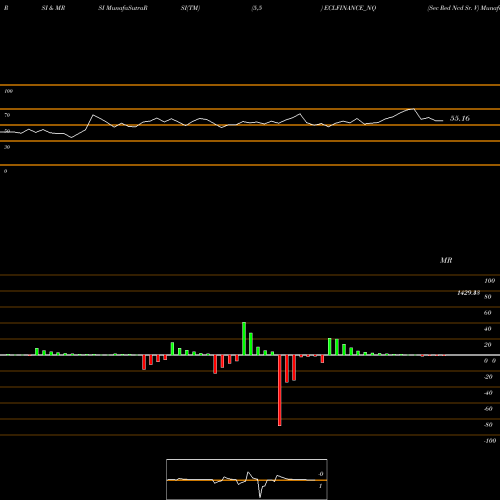Click the -60 label on MR right axis
The height and width of the screenshot is (500, 500).
(x=488, y=409)
